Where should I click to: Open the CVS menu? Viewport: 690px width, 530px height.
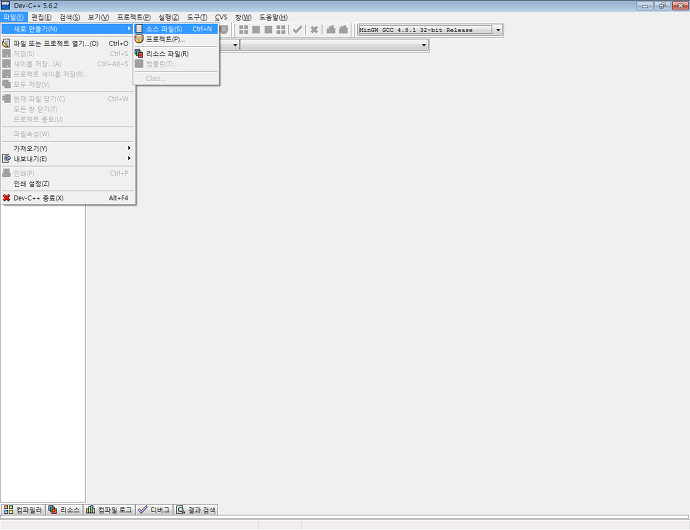(x=221, y=17)
